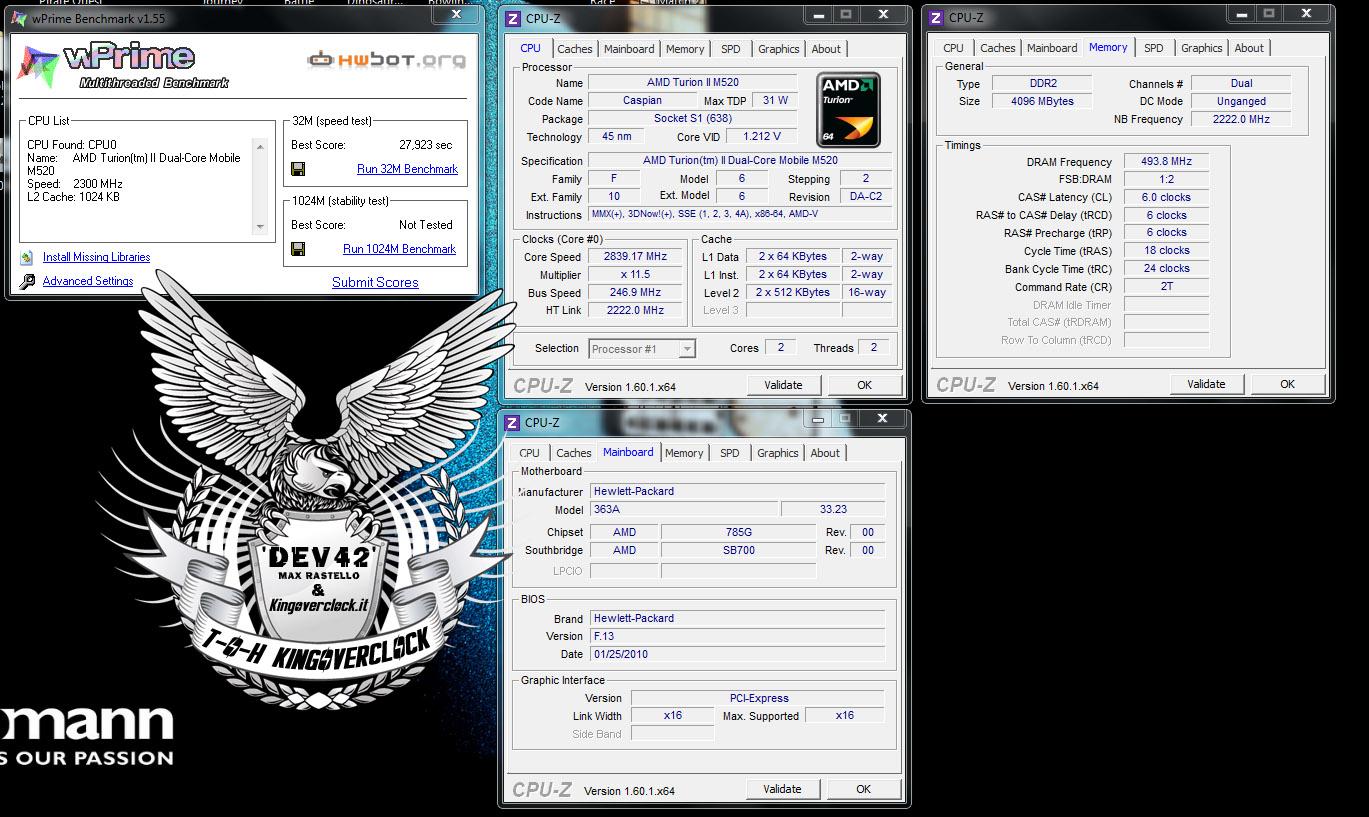Click the wPrime title bar app icon
The height and width of the screenshot is (817, 1369).
tap(18, 18)
